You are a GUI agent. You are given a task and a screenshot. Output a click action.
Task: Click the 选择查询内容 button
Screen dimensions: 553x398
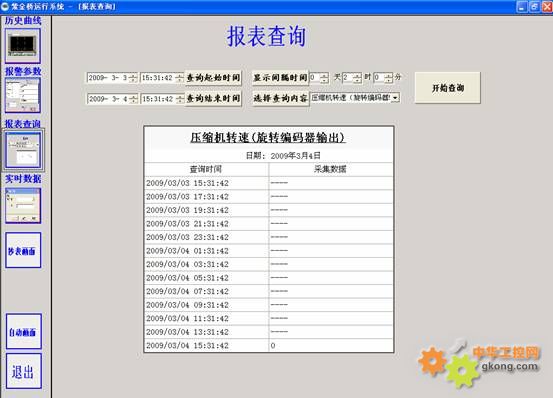coord(280,98)
